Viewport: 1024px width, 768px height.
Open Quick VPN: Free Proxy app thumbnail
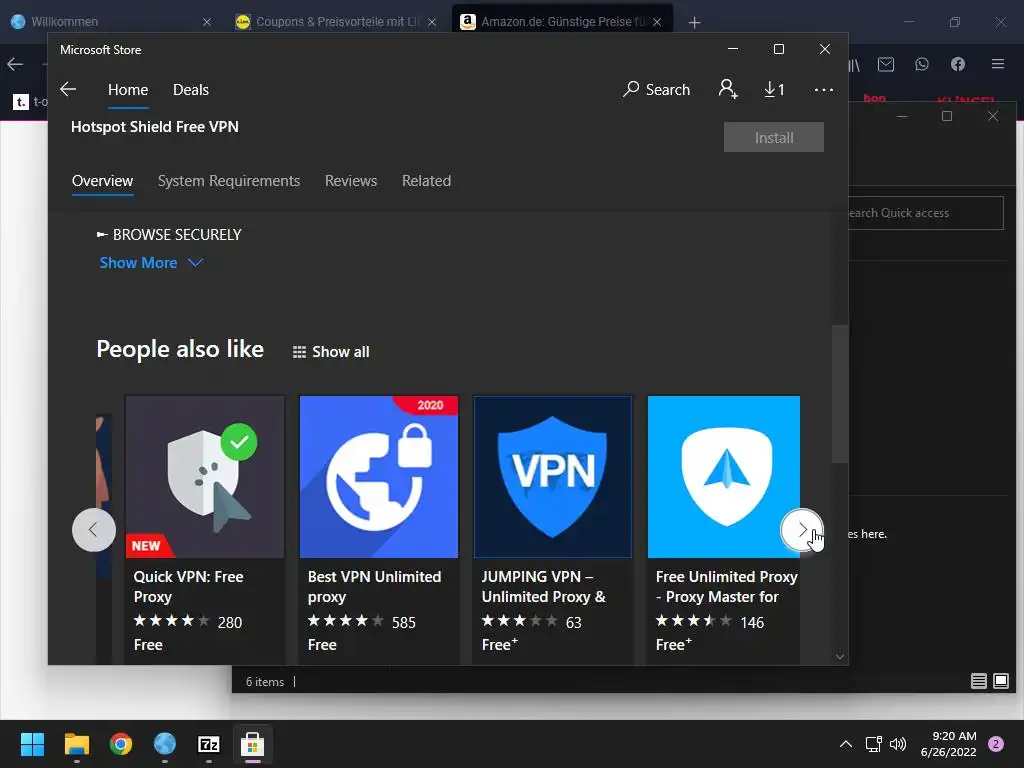pyautogui.click(x=205, y=477)
